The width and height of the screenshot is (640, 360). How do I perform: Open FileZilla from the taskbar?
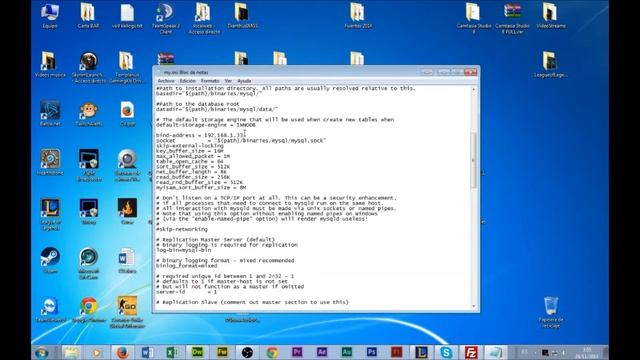[x=471, y=352]
